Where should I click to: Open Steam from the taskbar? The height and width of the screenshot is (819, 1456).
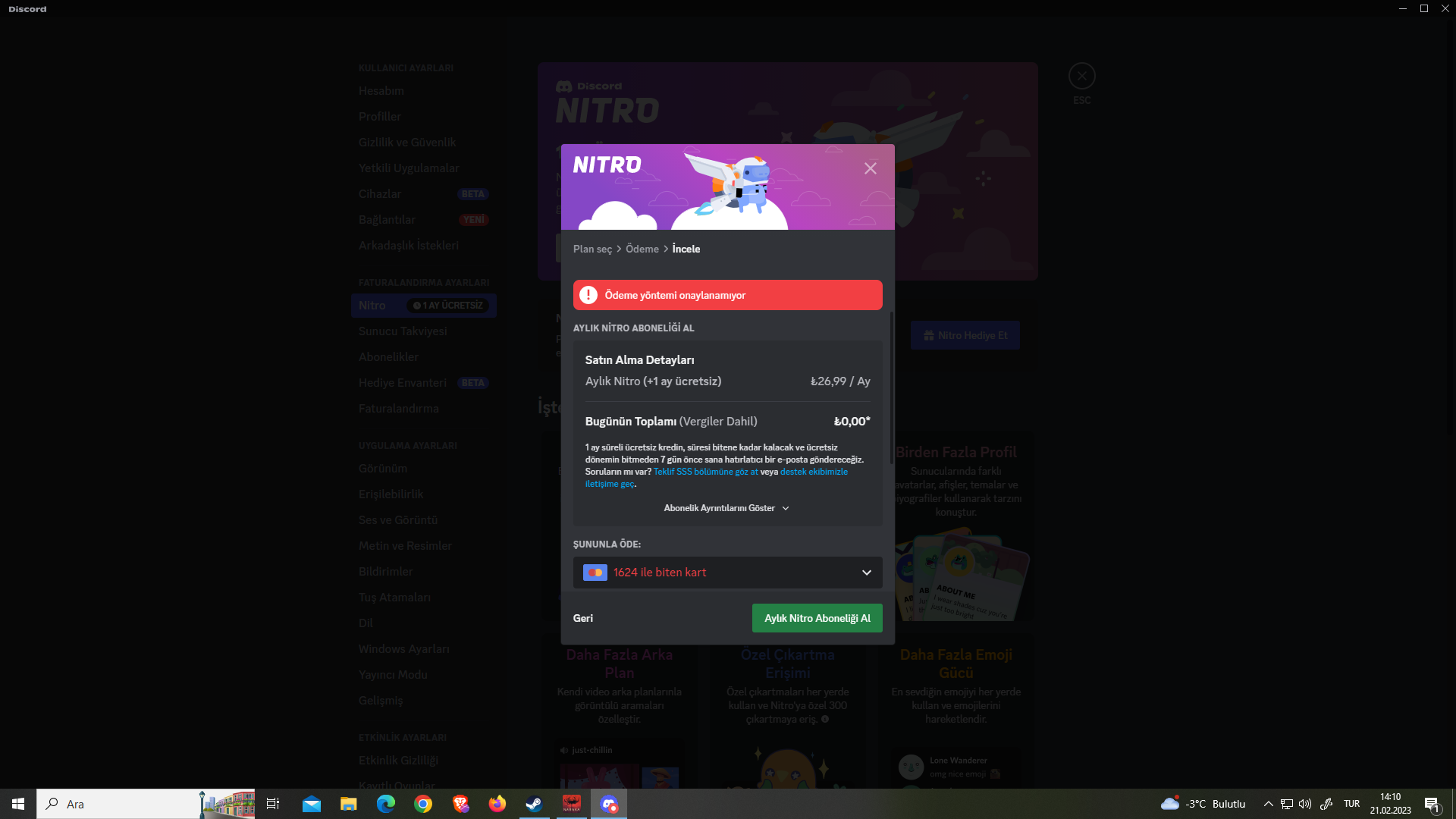pyautogui.click(x=534, y=804)
